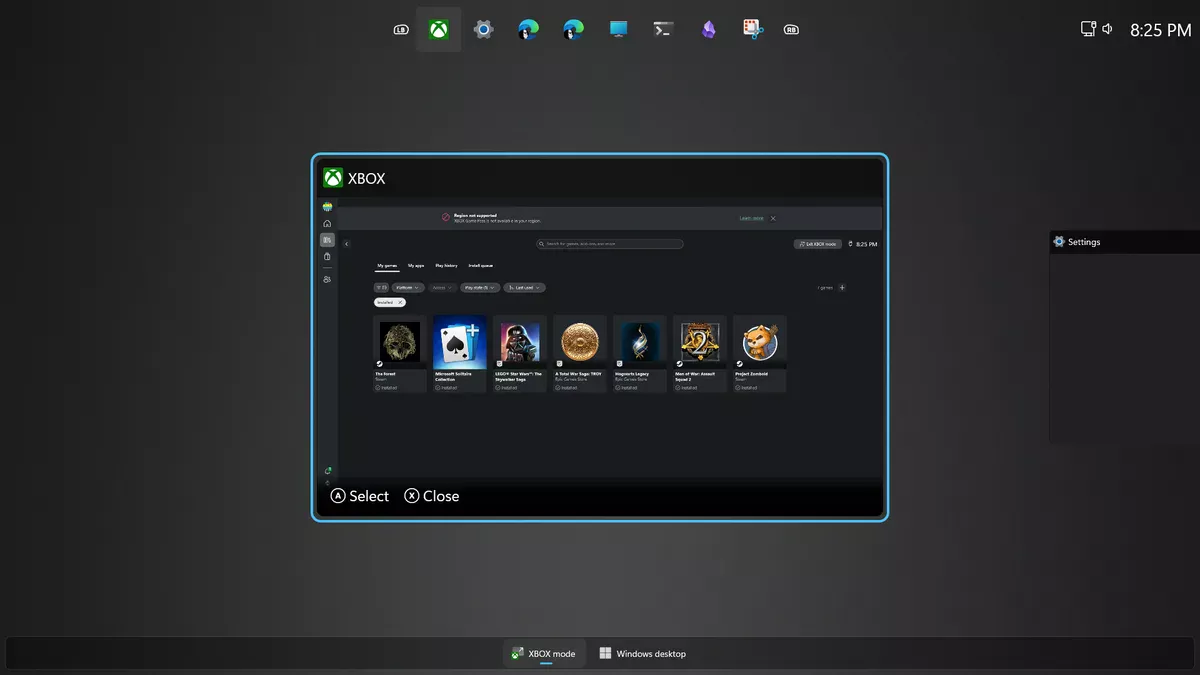Open the Store bag icon in Xbox sidebar
This screenshot has height=675, width=1200.
click(x=327, y=257)
